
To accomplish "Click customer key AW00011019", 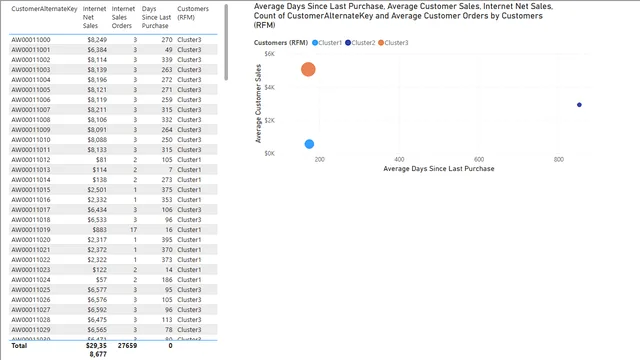I will 31,230.
